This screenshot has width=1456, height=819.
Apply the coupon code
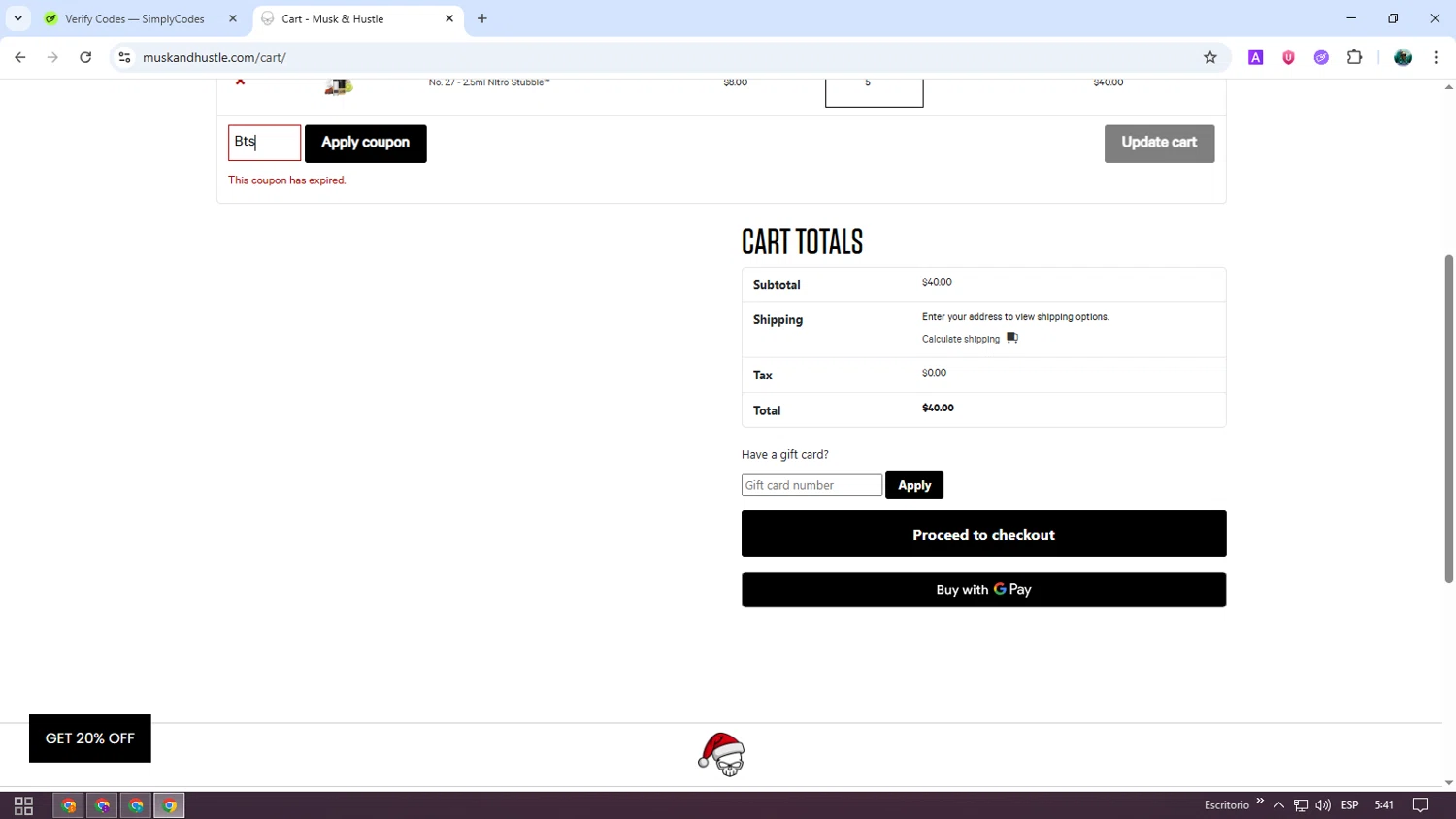pyautogui.click(x=365, y=143)
